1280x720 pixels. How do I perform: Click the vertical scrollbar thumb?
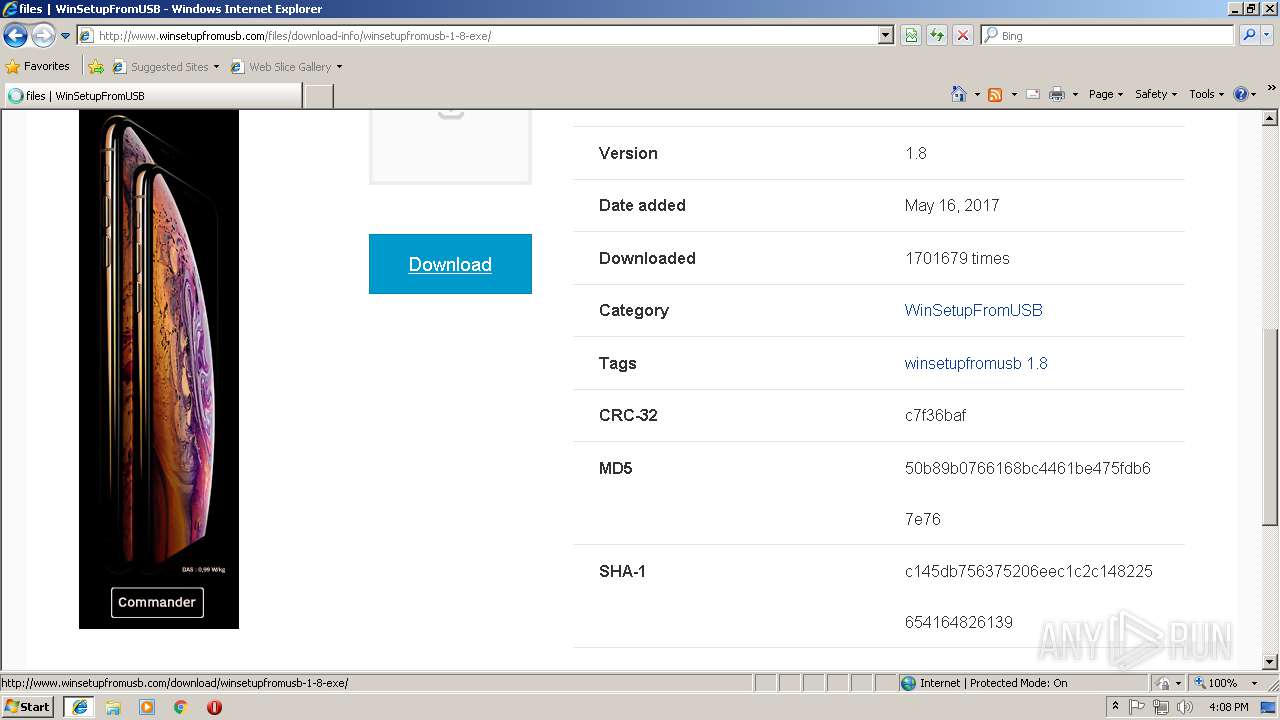click(1270, 427)
